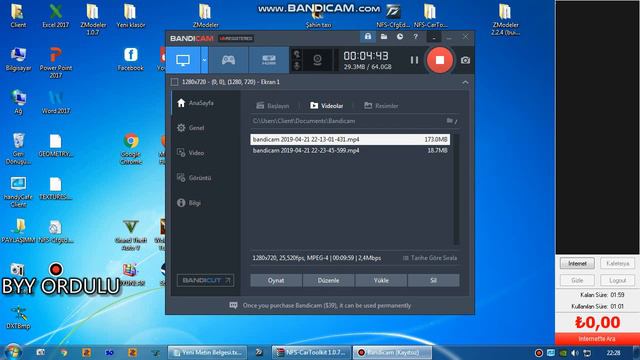Toggle the 1280x720 Ekran 1 checkbox

(x=175, y=82)
